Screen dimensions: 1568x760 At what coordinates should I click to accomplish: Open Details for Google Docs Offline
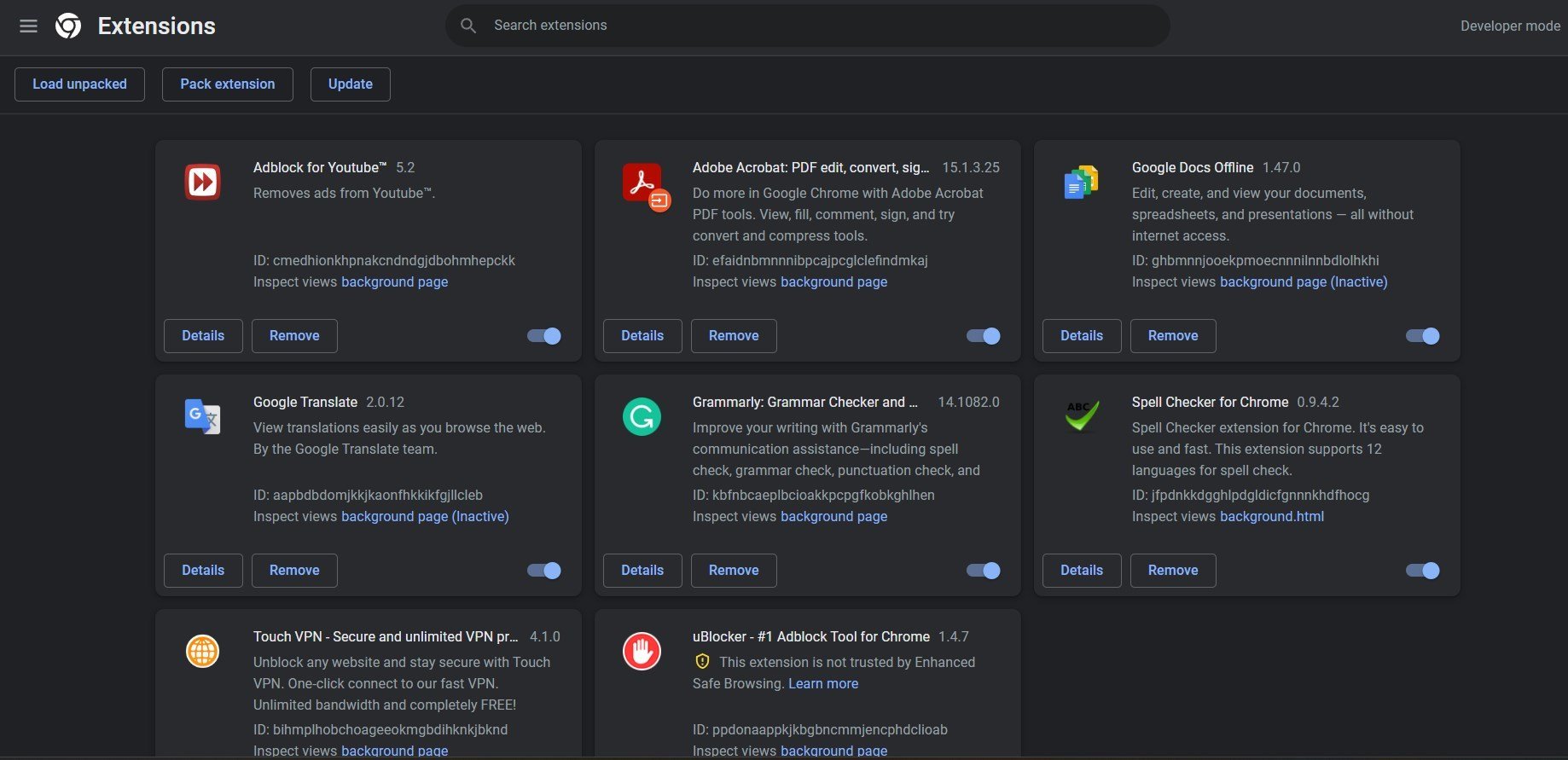point(1082,336)
